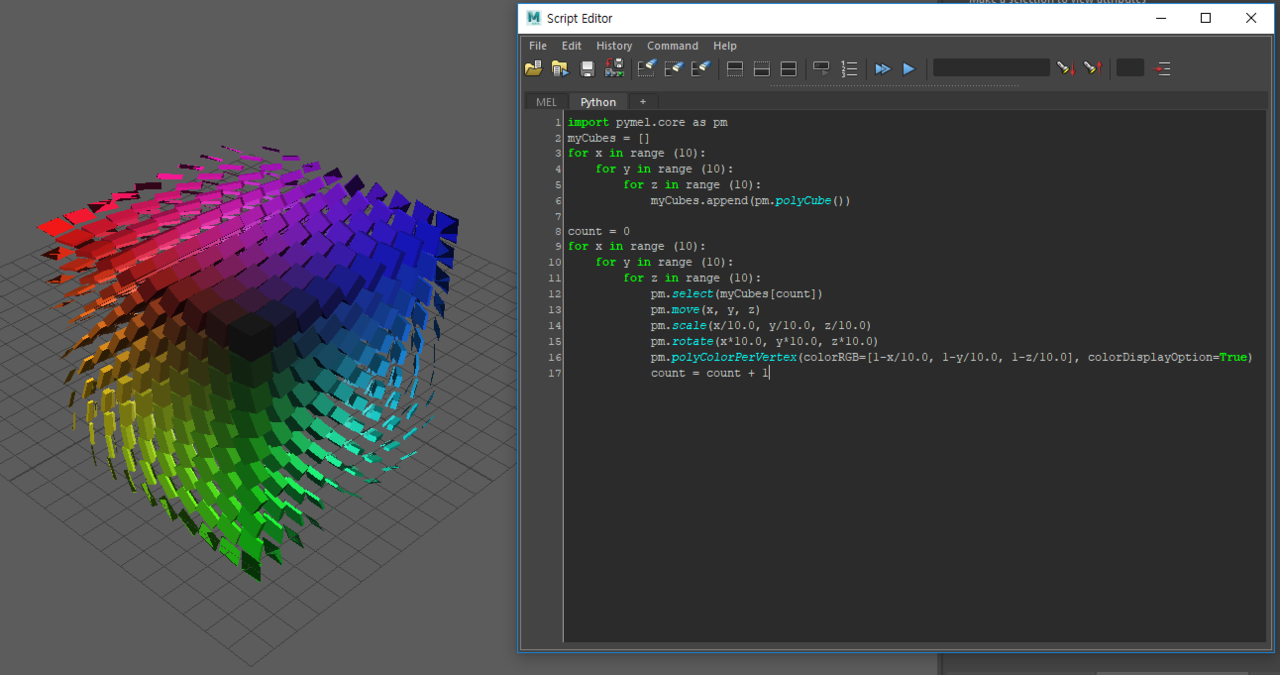The width and height of the screenshot is (1280, 675).
Task: Show input pane only icon
Action: (x=761, y=69)
